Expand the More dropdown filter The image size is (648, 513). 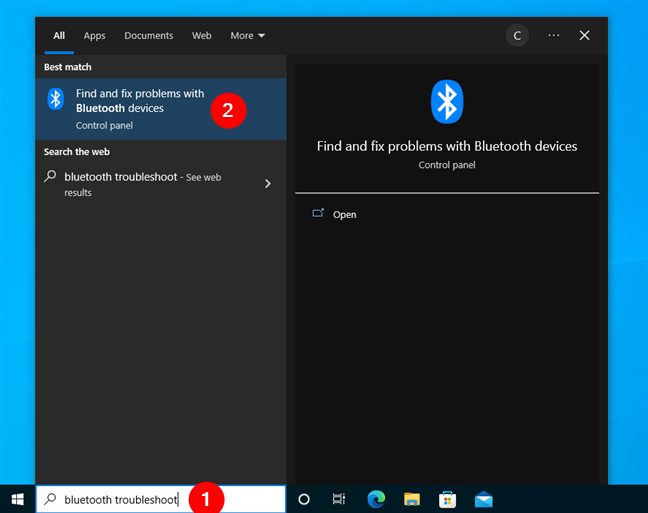coord(248,36)
